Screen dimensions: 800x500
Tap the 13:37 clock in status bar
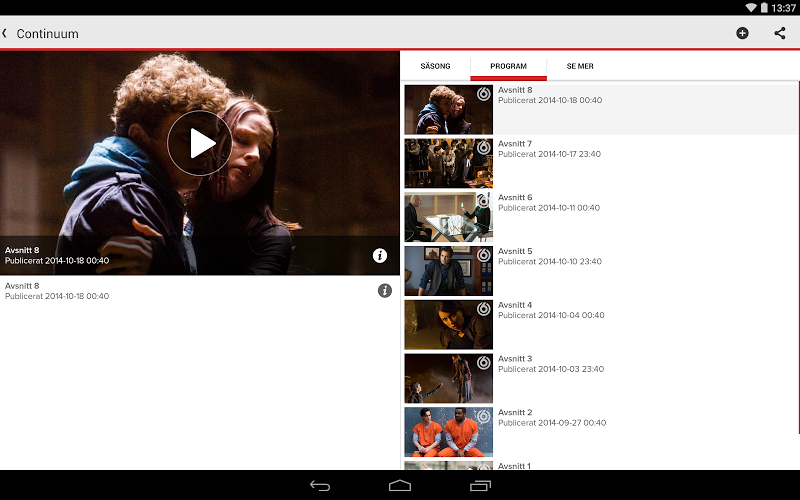tap(784, 8)
